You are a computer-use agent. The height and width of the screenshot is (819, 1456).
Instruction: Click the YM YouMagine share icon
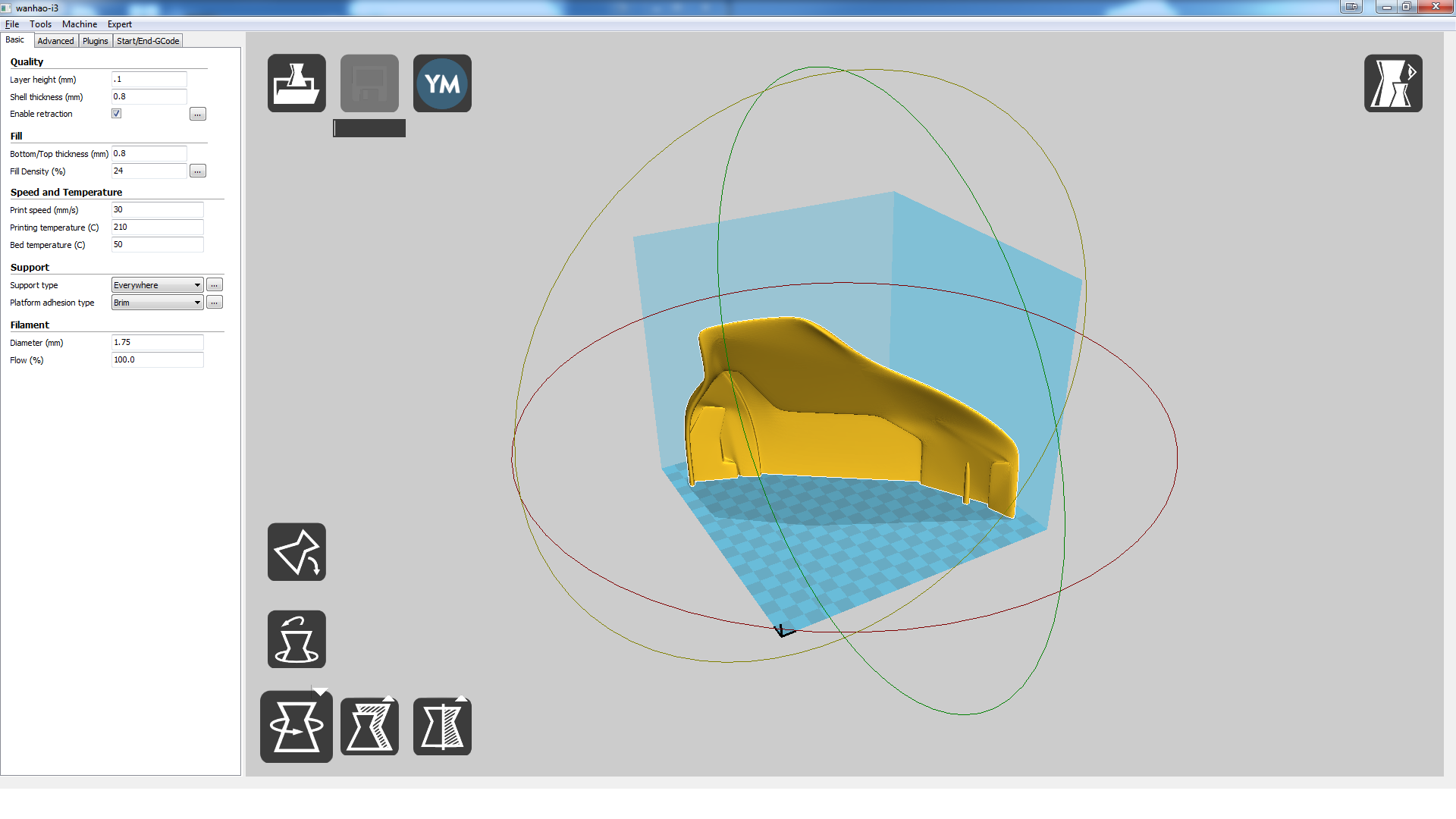click(x=442, y=83)
